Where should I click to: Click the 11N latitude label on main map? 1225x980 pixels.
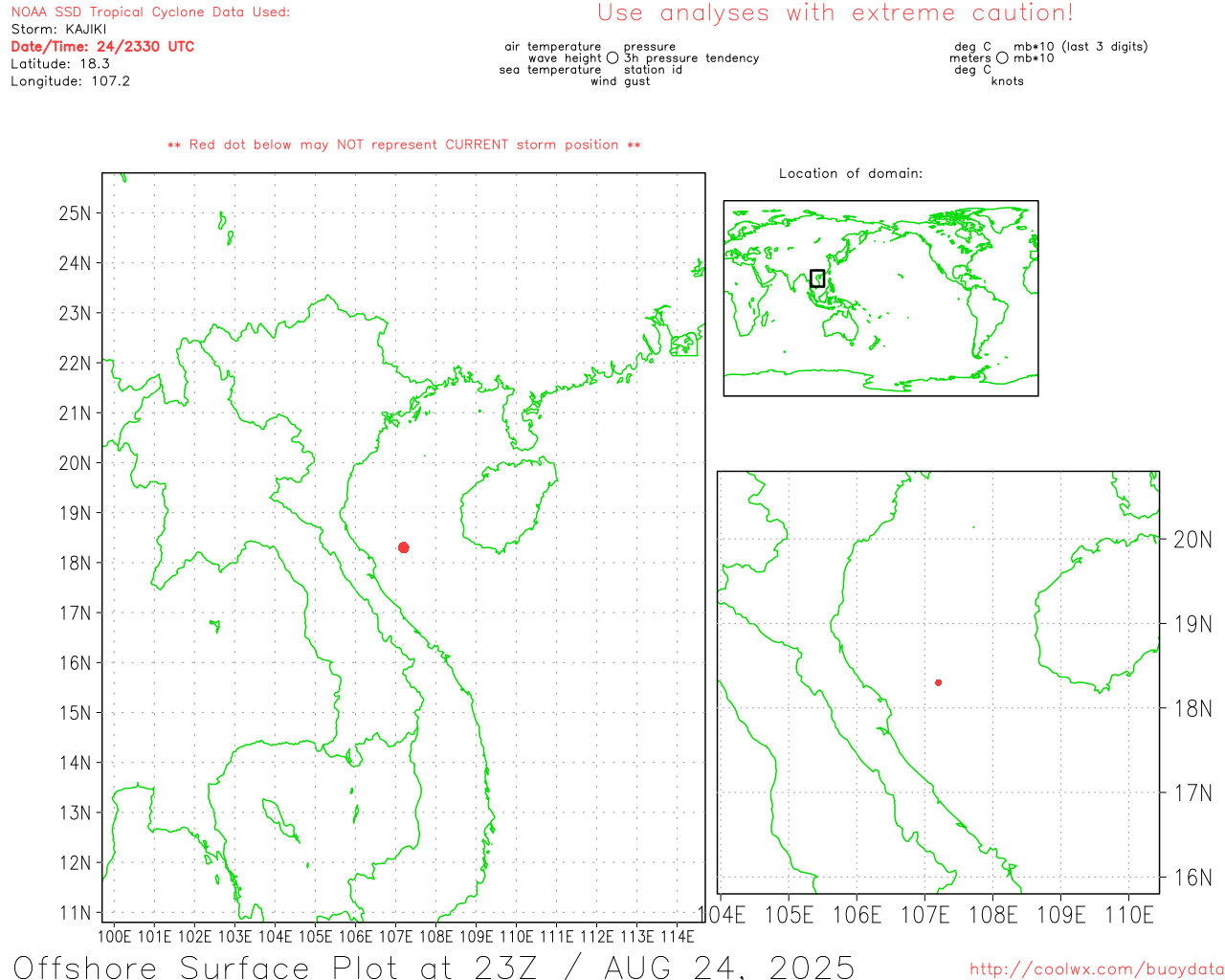point(75,913)
